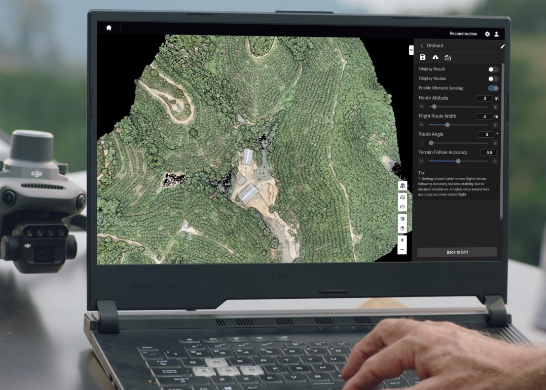Viewport: 546px width, 390px height.
Task: Click the Route Angle slider handle
Action: coord(431,143)
